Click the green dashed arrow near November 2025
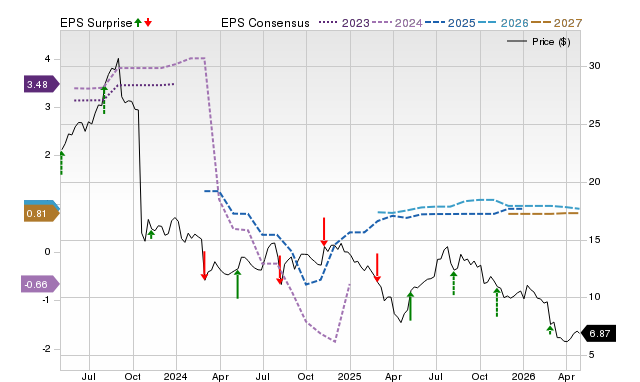 497,302
